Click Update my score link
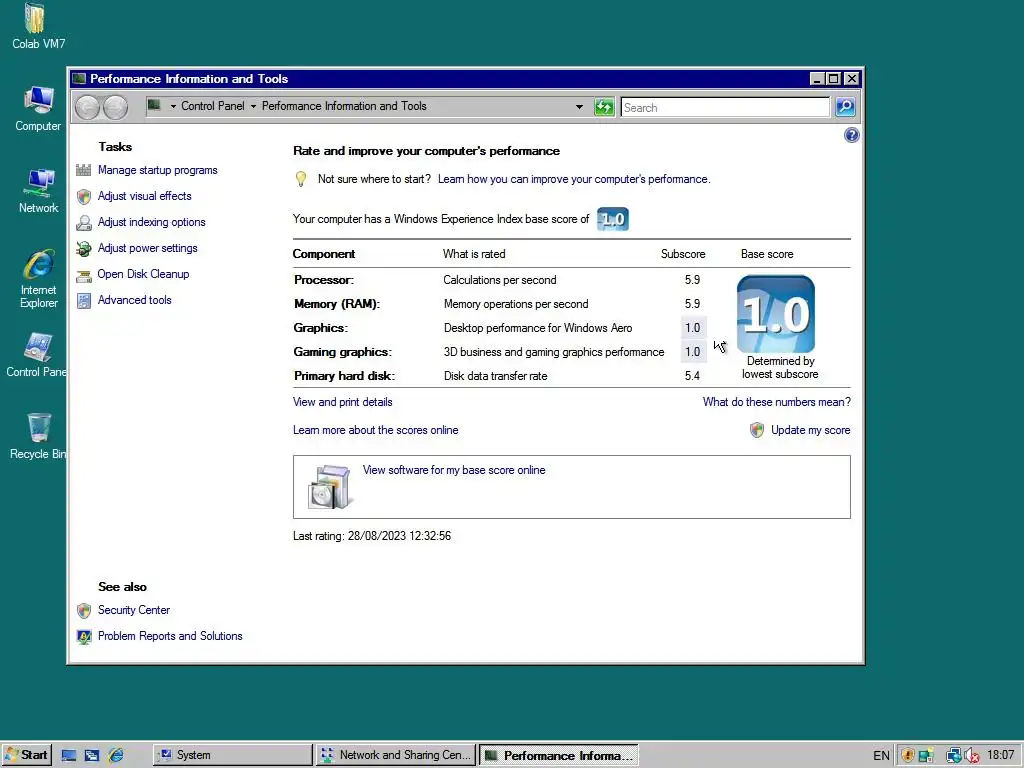 pyautogui.click(x=810, y=430)
